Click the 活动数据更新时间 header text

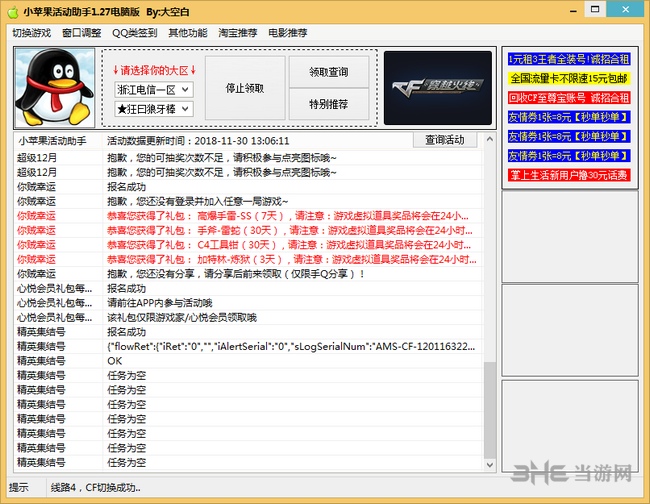198,141
